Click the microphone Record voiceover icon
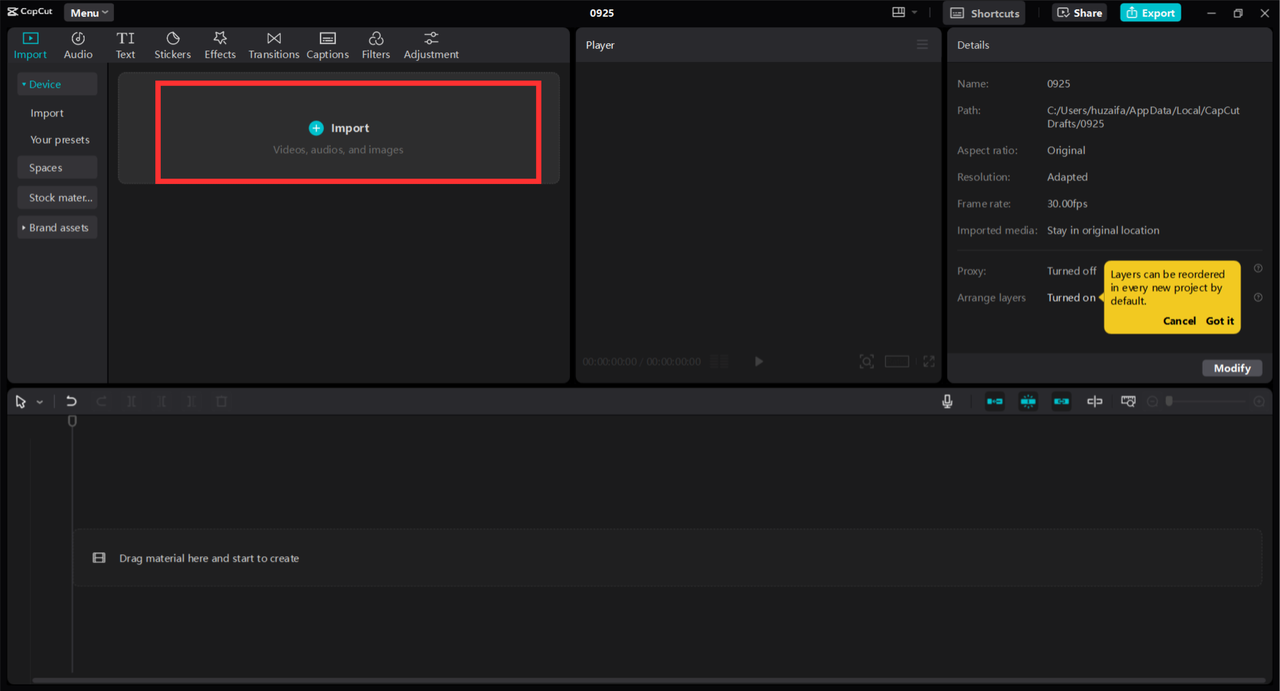The height and width of the screenshot is (691, 1280). point(947,401)
